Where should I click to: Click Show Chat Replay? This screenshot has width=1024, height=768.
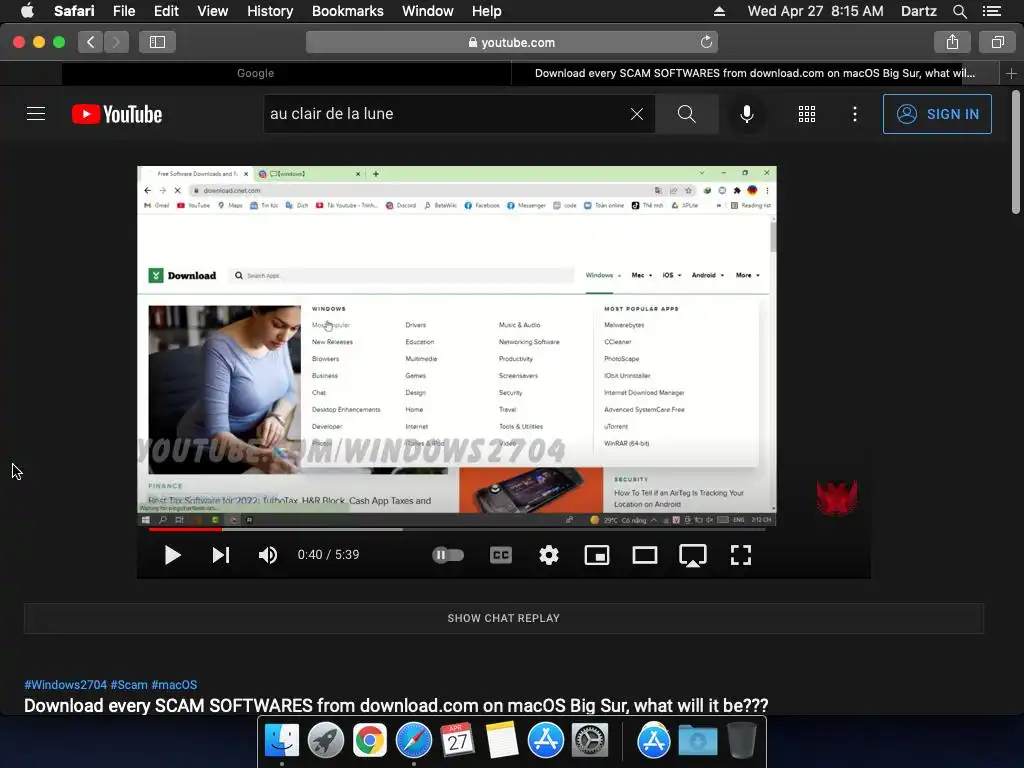pos(504,618)
